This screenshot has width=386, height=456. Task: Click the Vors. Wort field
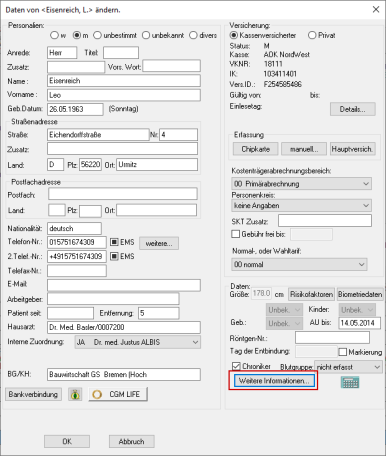(172, 66)
